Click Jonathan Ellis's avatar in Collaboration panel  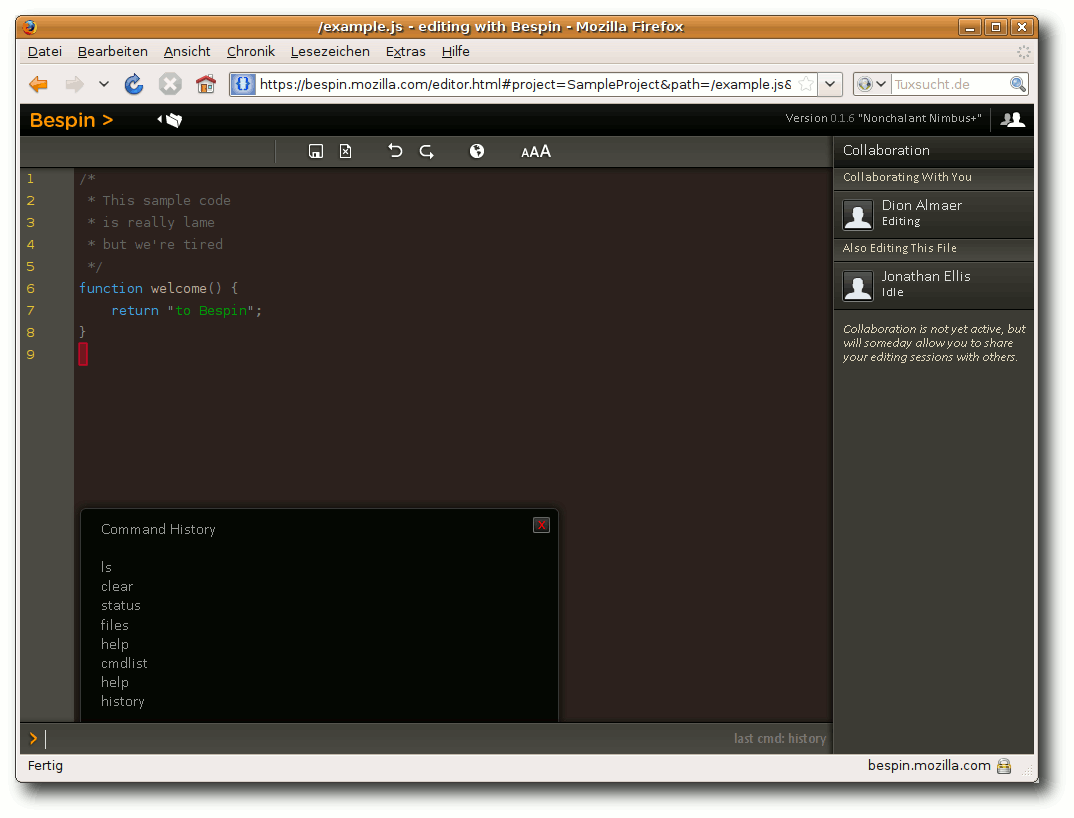(x=858, y=286)
